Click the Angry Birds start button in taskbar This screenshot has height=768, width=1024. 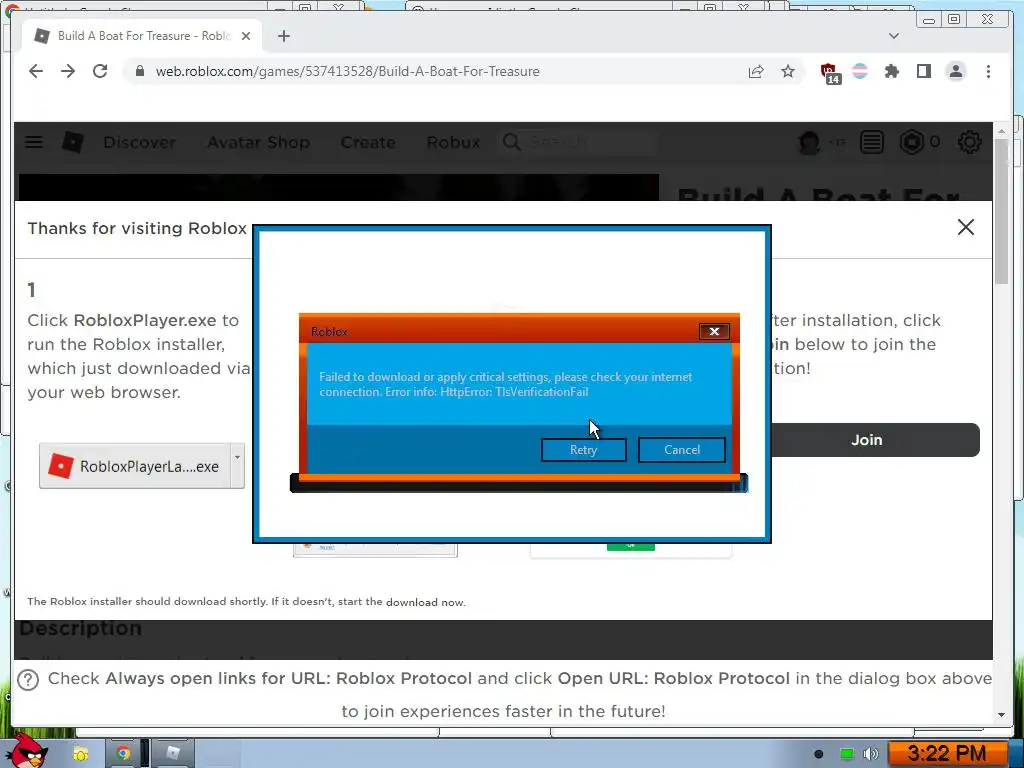pos(26,751)
